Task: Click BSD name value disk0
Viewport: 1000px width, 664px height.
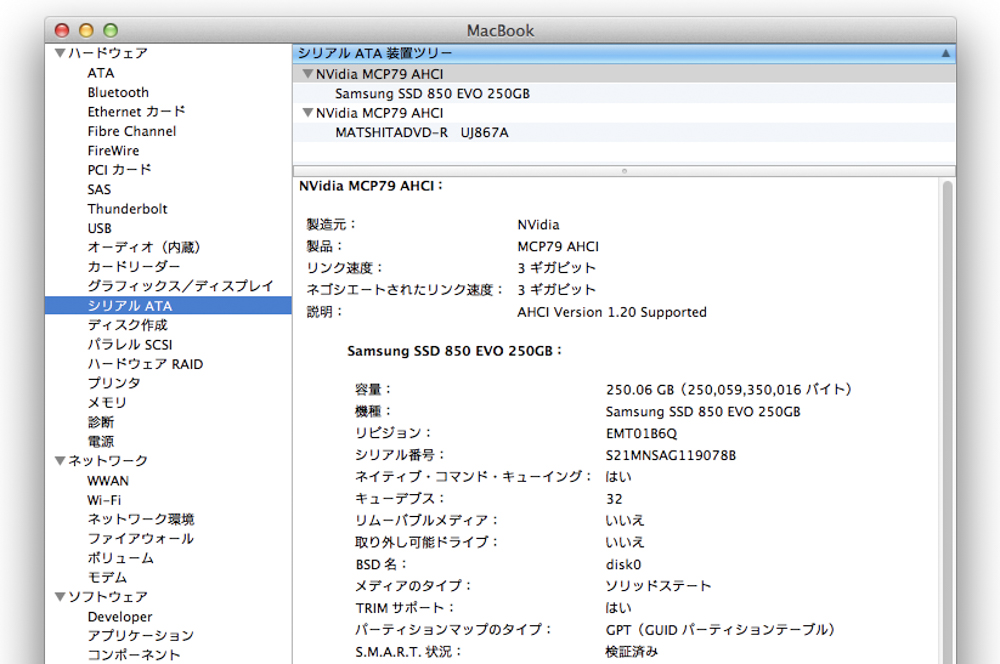Action: point(623,564)
